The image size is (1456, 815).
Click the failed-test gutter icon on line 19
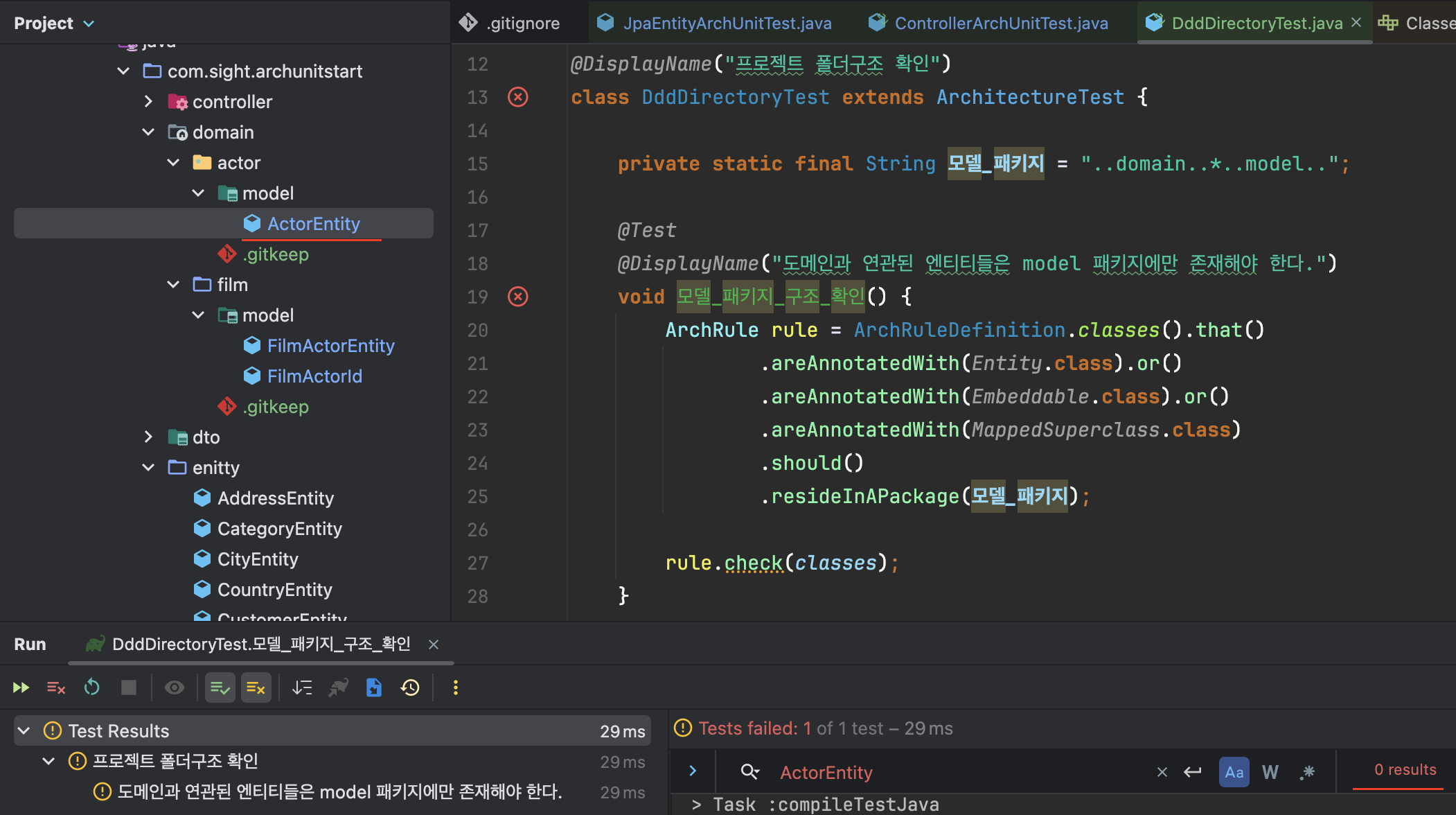pyautogui.click(x=518, y=297)
